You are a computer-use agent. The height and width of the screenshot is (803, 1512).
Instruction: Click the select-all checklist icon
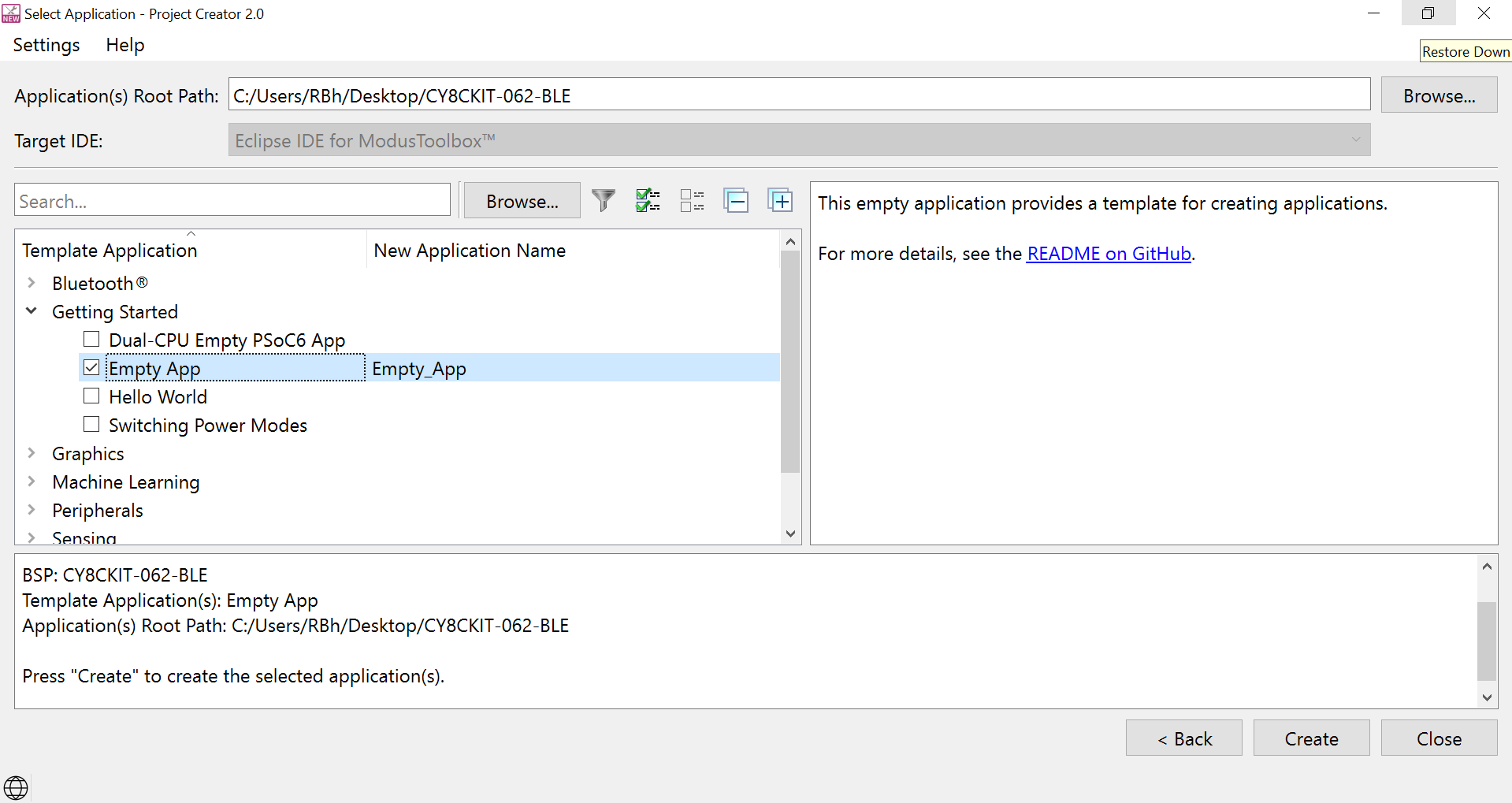648,201
